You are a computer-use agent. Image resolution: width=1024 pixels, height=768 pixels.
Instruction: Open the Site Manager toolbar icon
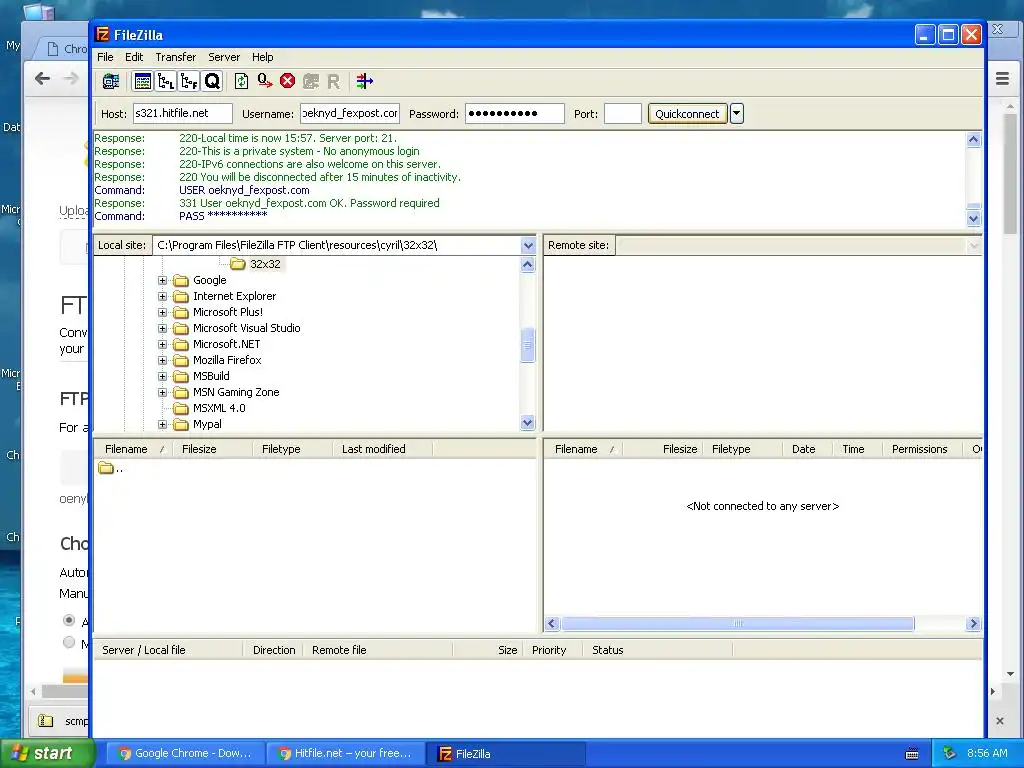coord(111,82)
